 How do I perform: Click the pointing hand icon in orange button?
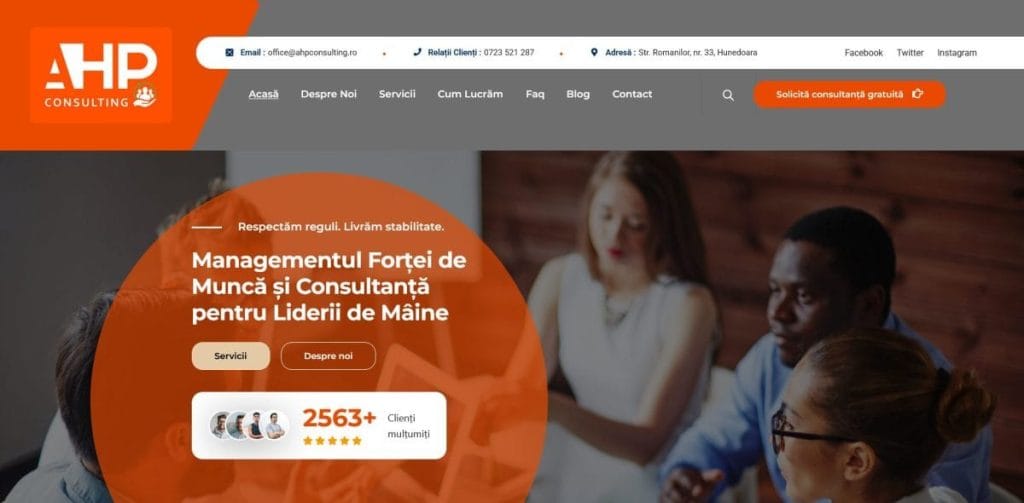point(918,94)
